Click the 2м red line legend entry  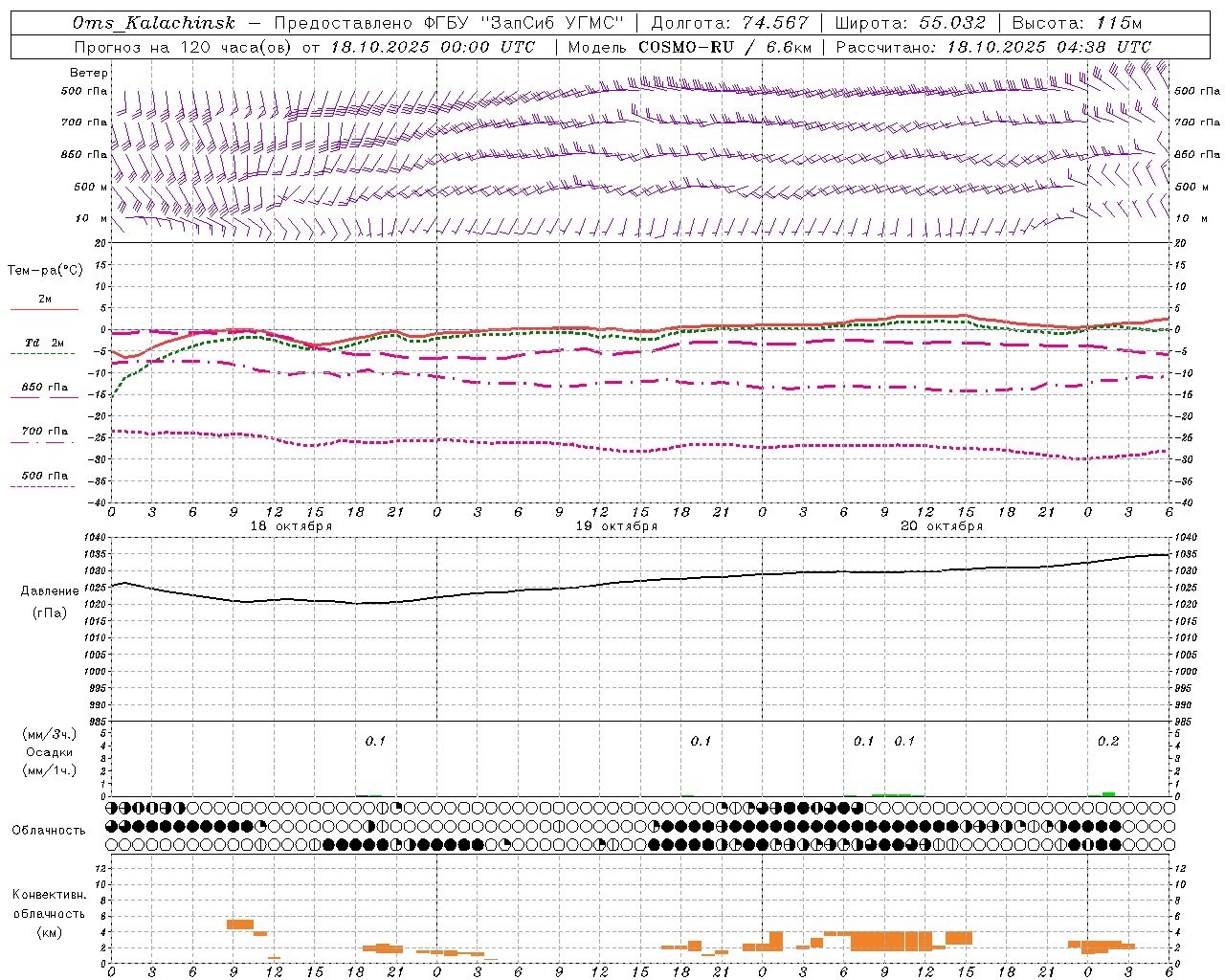45,302
